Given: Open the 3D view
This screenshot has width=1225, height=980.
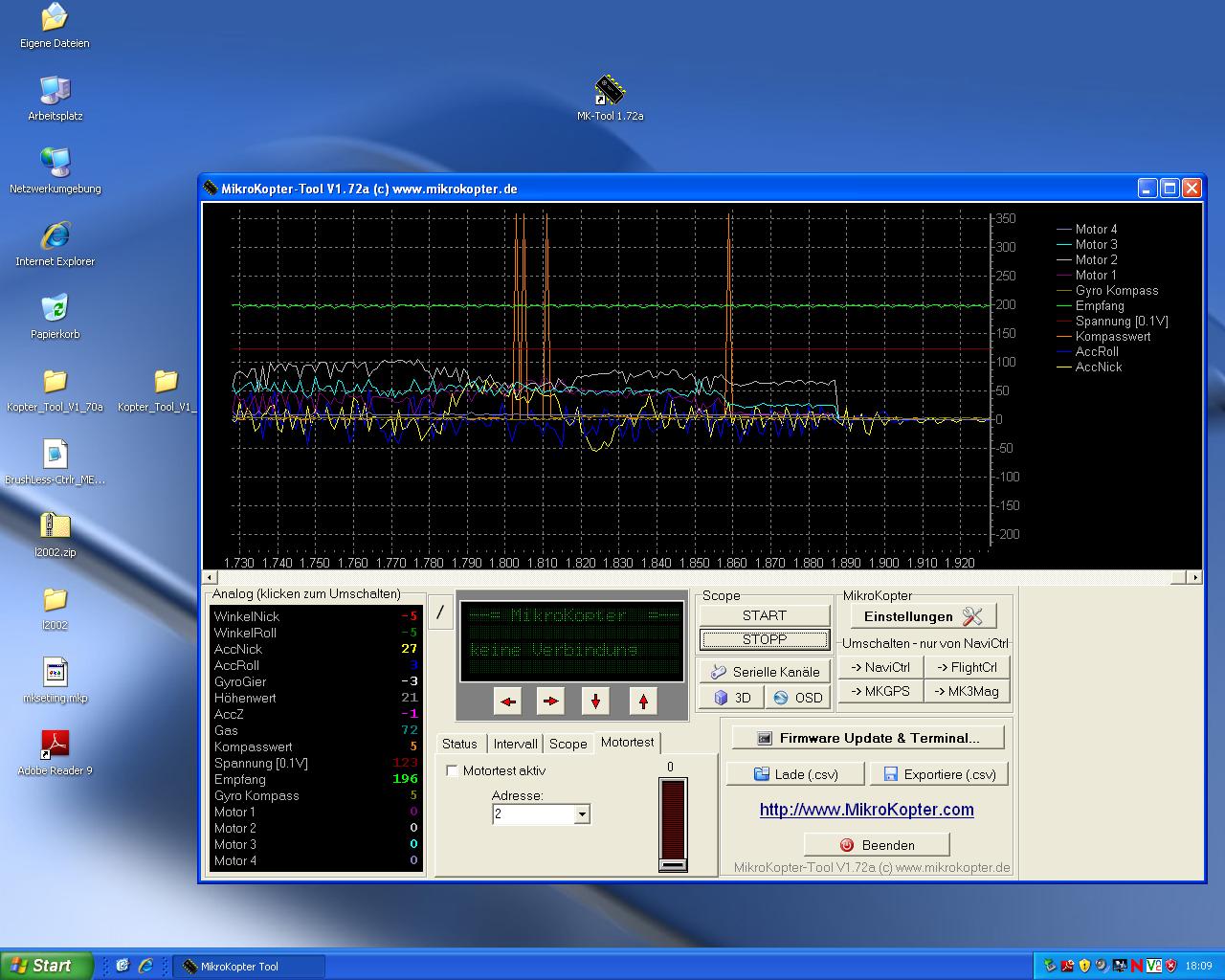Looking at the screenshot, I should pos(731,698).
